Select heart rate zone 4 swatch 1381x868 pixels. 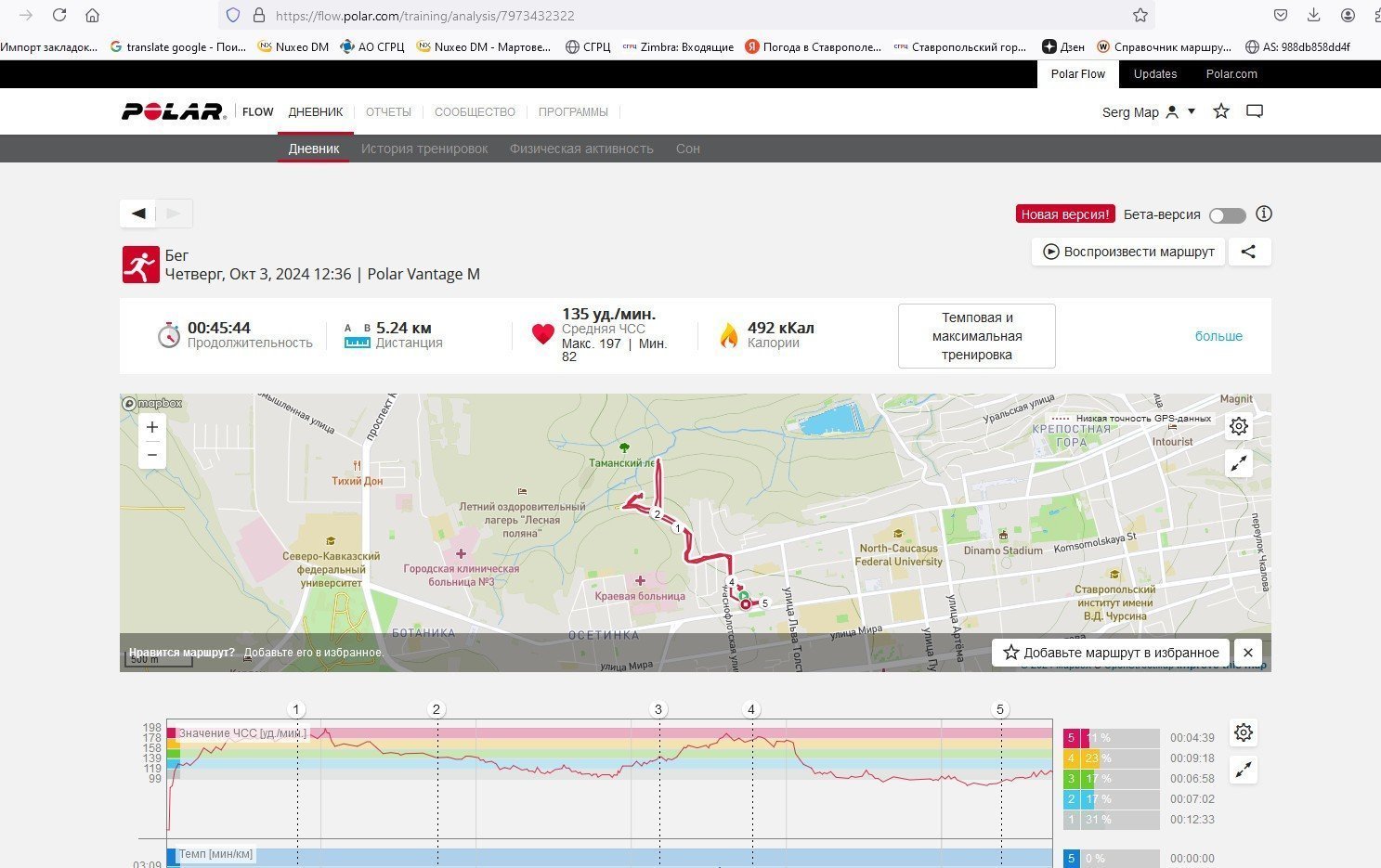1071,758
